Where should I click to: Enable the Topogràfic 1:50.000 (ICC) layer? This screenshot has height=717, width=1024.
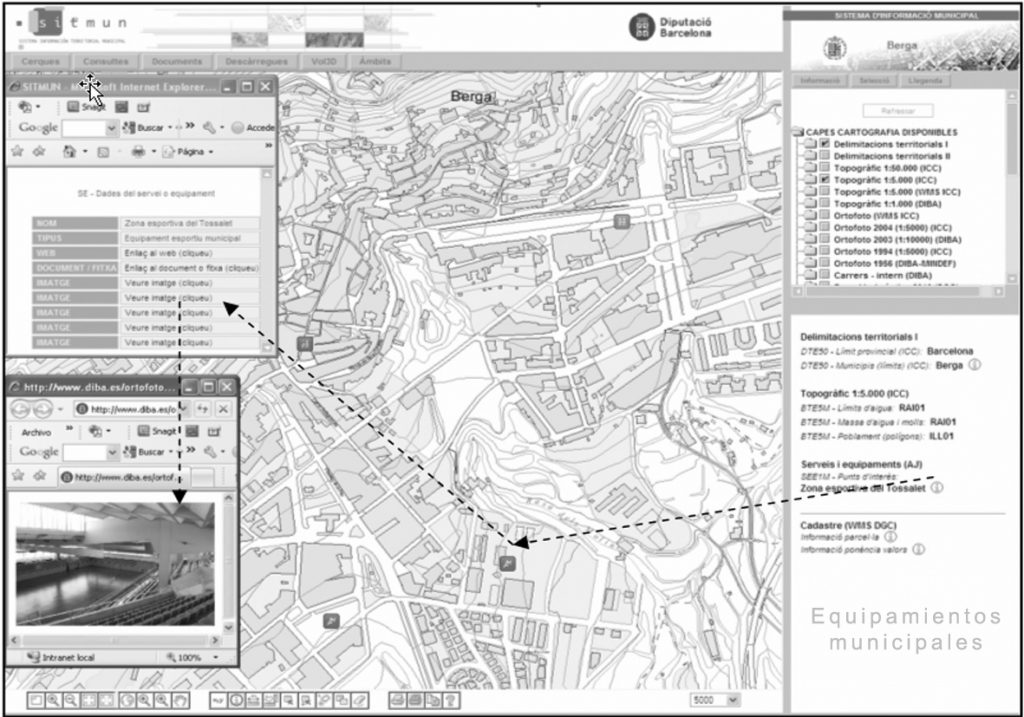coord(825,168)
